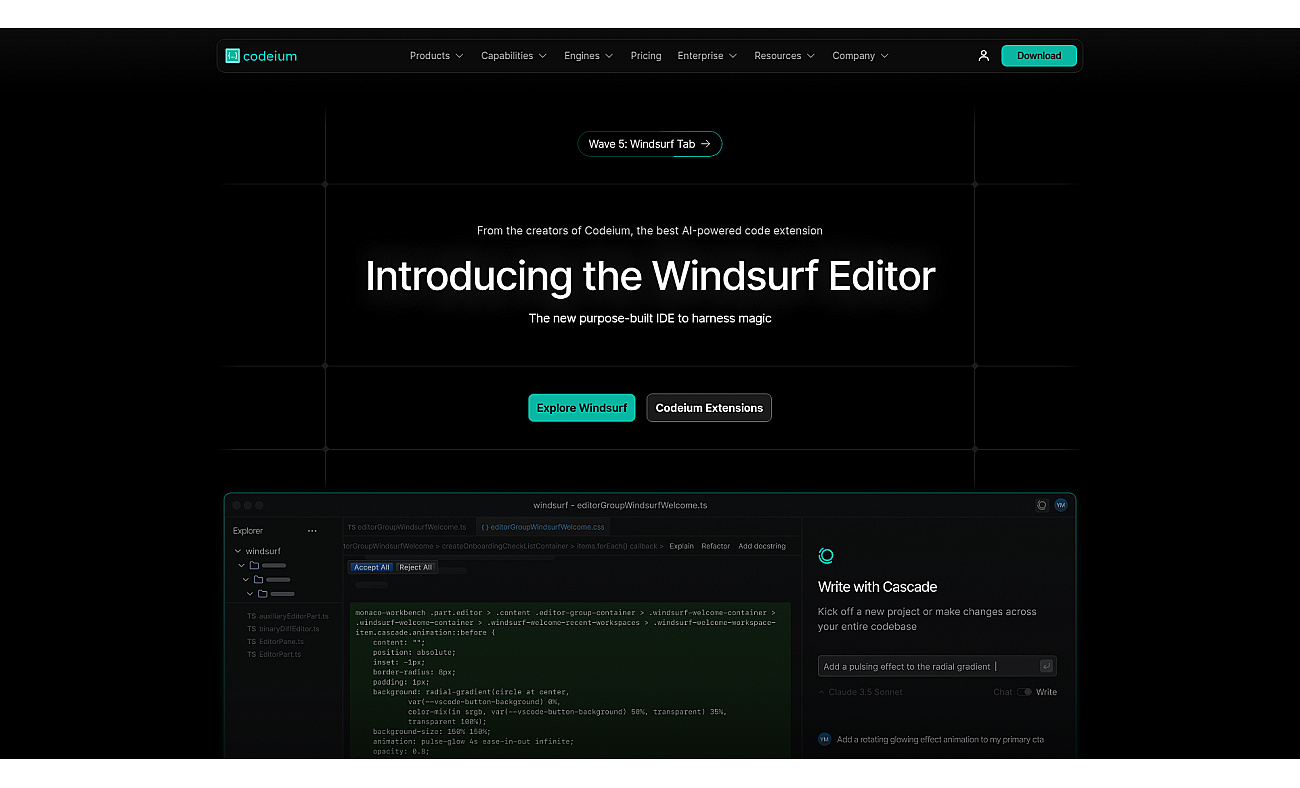Click the Refactor code action
Image resolution: width=1300 pixels, height=788 pixels.
pyautogui.click(x=716, y=546)
